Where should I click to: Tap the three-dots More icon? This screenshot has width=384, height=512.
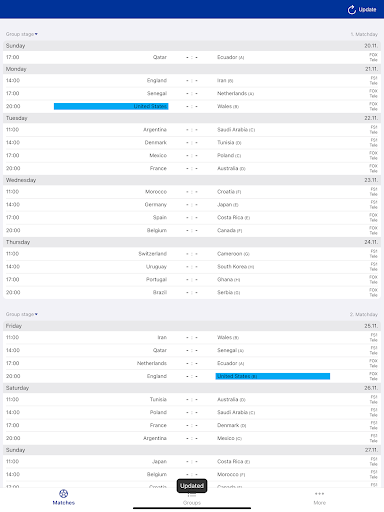click(319, 494)
